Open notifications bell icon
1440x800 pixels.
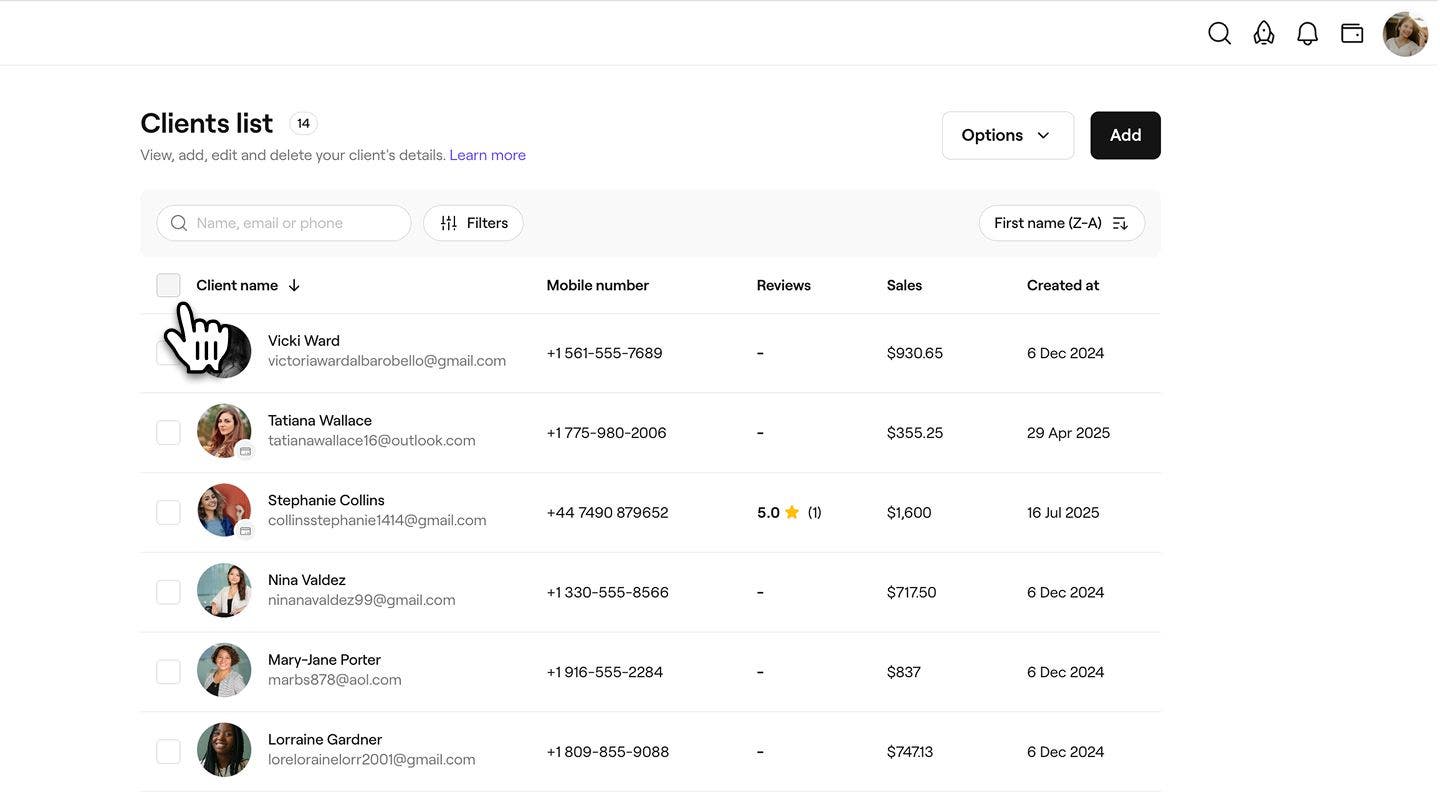click(1307, 33)
